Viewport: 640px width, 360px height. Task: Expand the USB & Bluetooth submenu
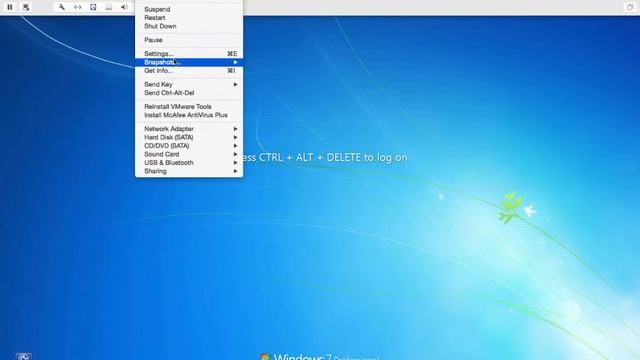coord(189,162)
